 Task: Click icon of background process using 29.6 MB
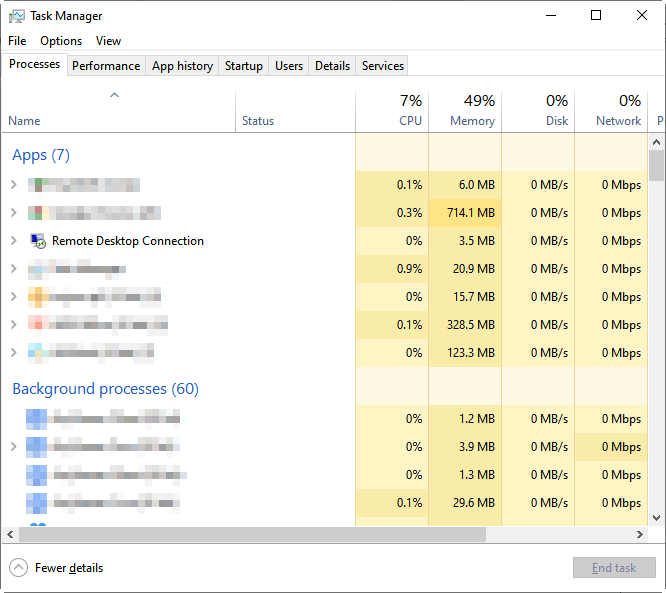point(37,503)
